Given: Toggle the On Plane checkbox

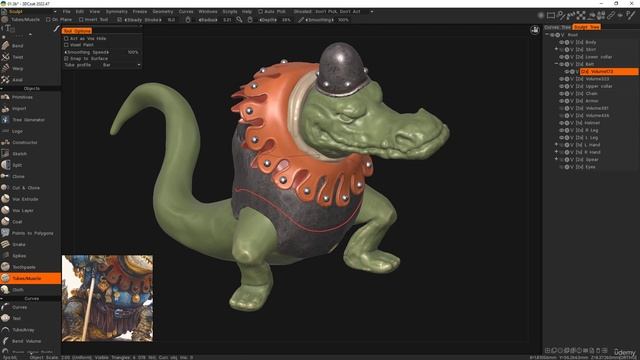Looking at the screenshot, I should tap(48, 20).
